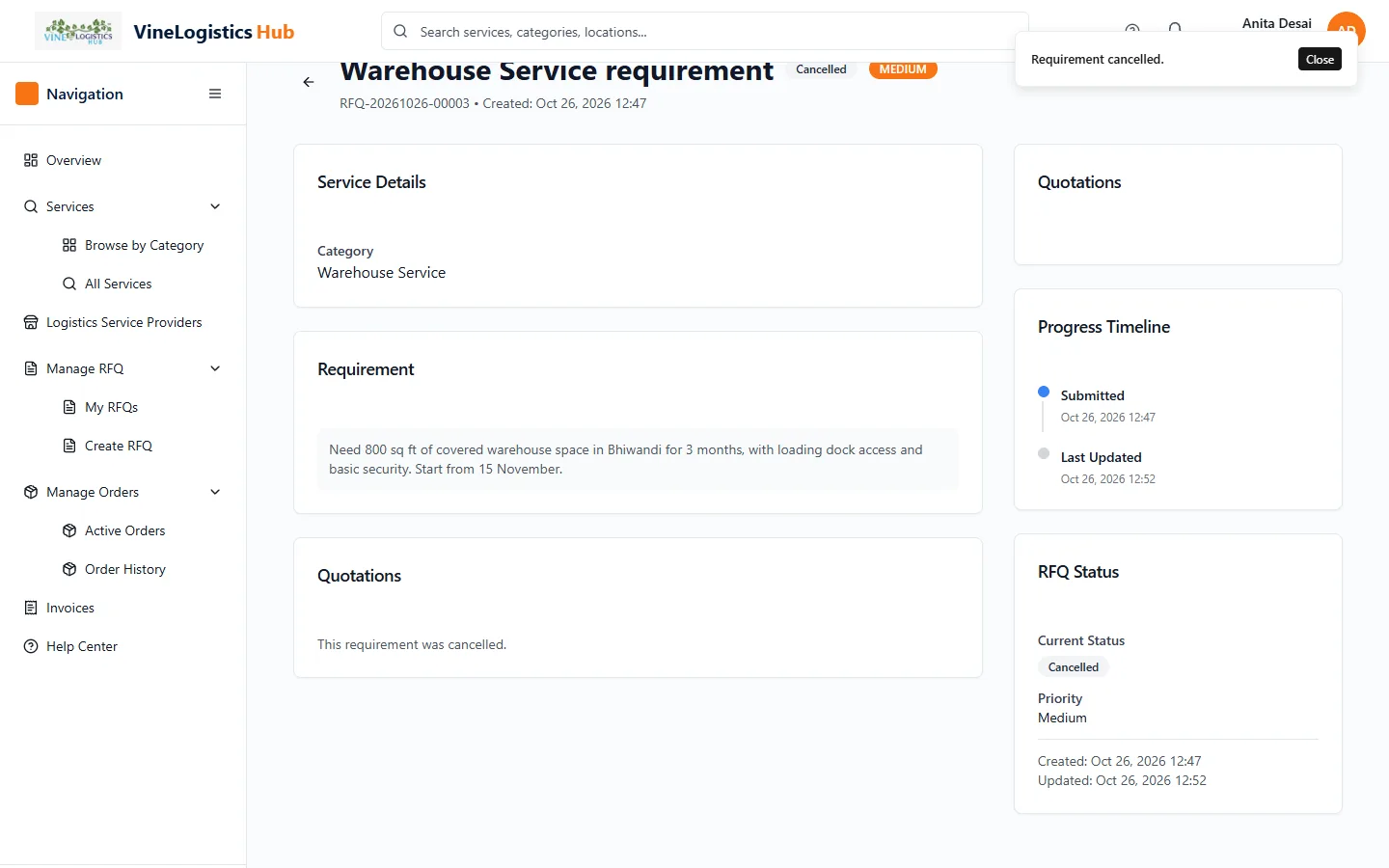Click the Create RFQ document icon
Screen dimensions: 1389x868
point(69,446)
